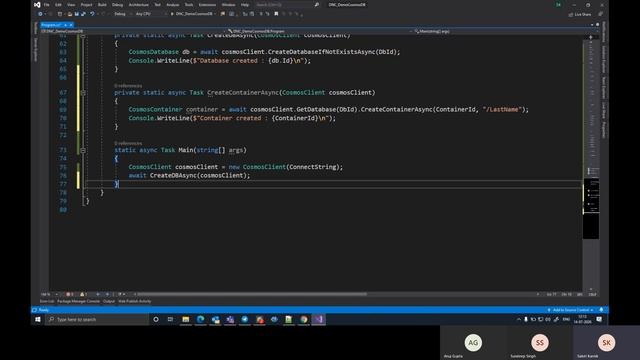
Task: Click references link above Main method
Action: (x=128, y=143)
